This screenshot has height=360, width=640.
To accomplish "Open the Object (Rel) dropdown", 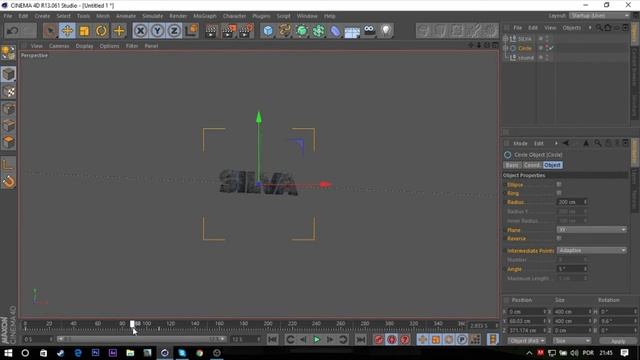I will (527, 341).
